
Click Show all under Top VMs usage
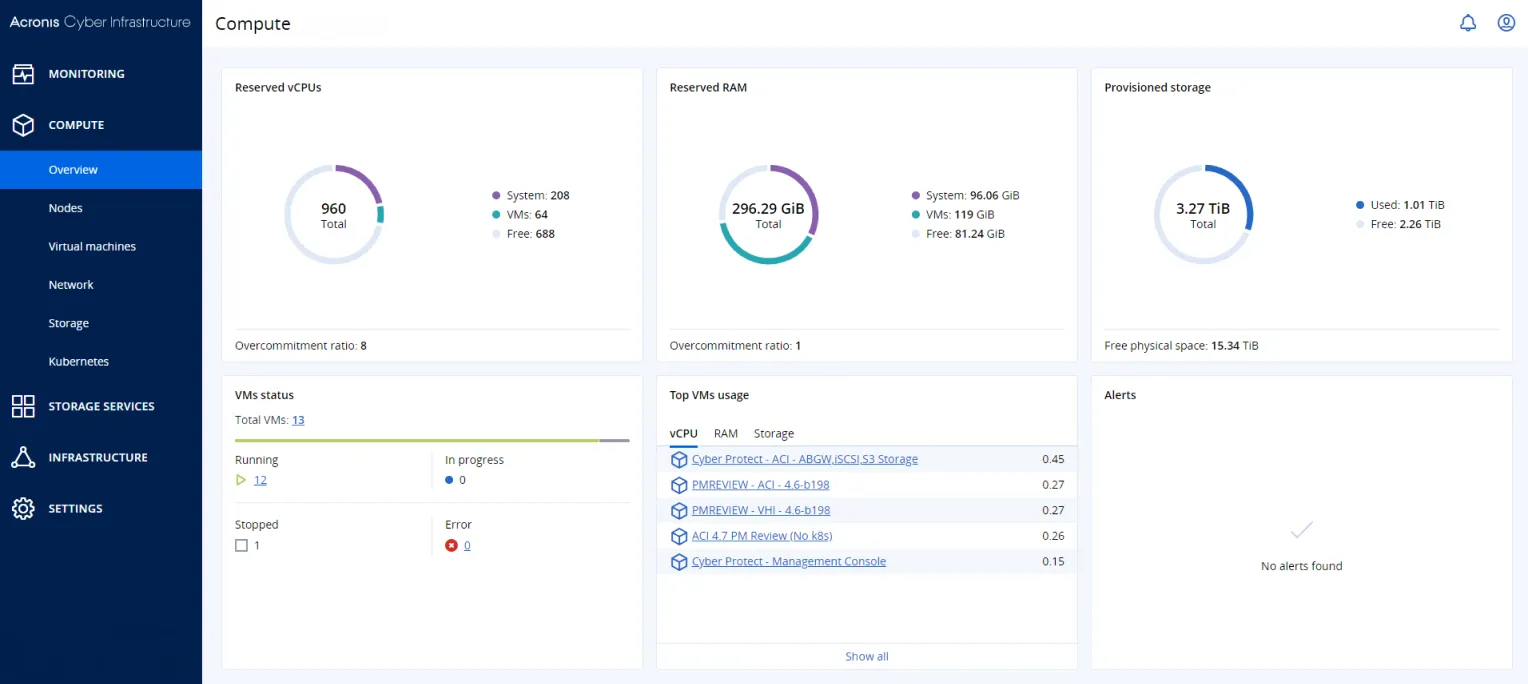[866, 656]
